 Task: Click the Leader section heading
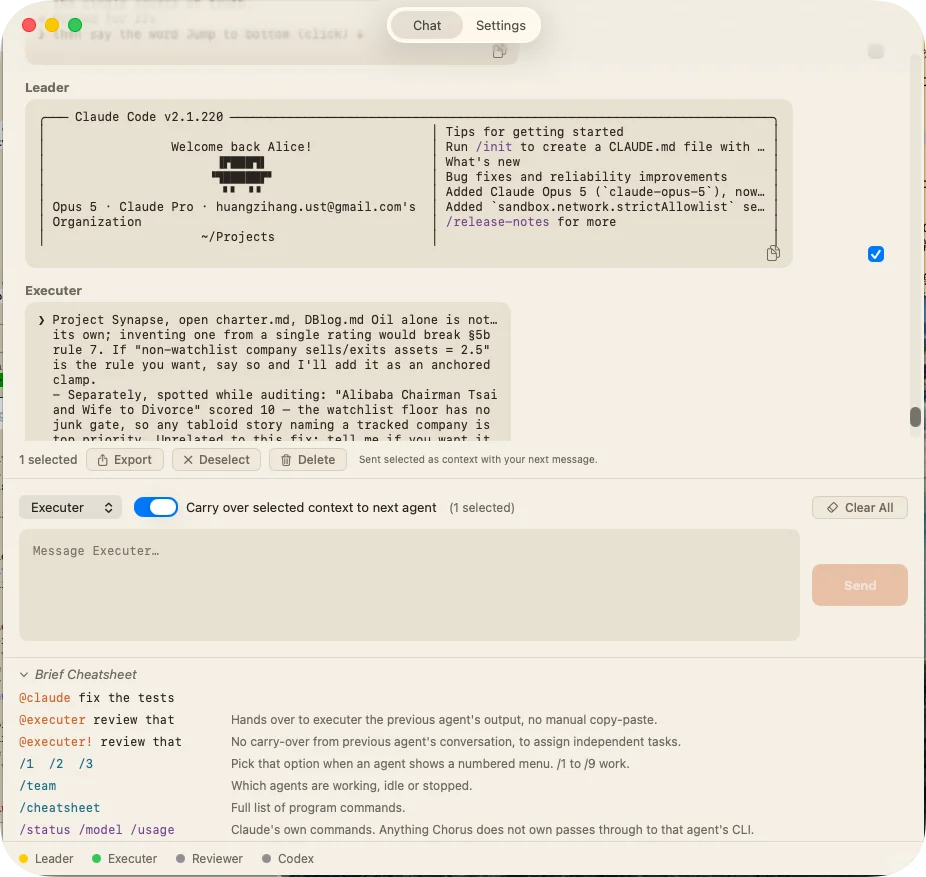click(x=47, y=87)
